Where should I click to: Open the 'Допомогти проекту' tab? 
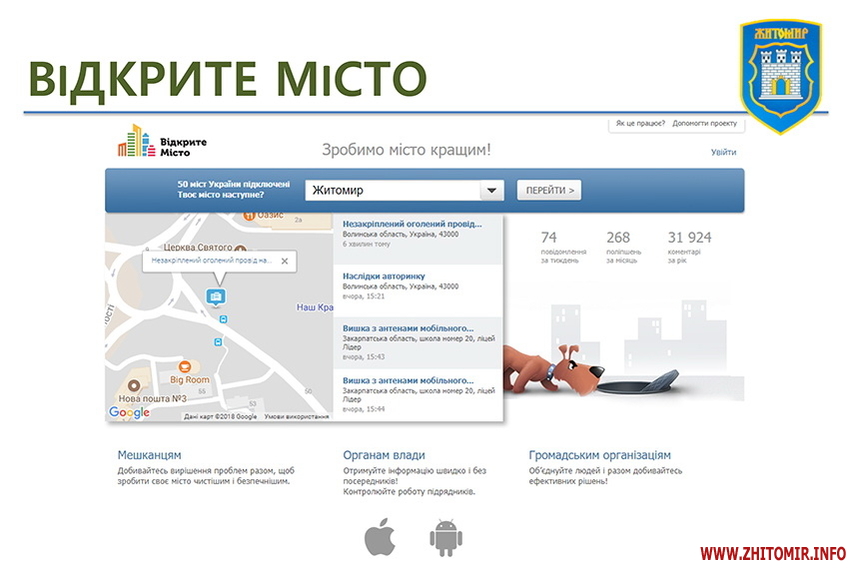704,124
